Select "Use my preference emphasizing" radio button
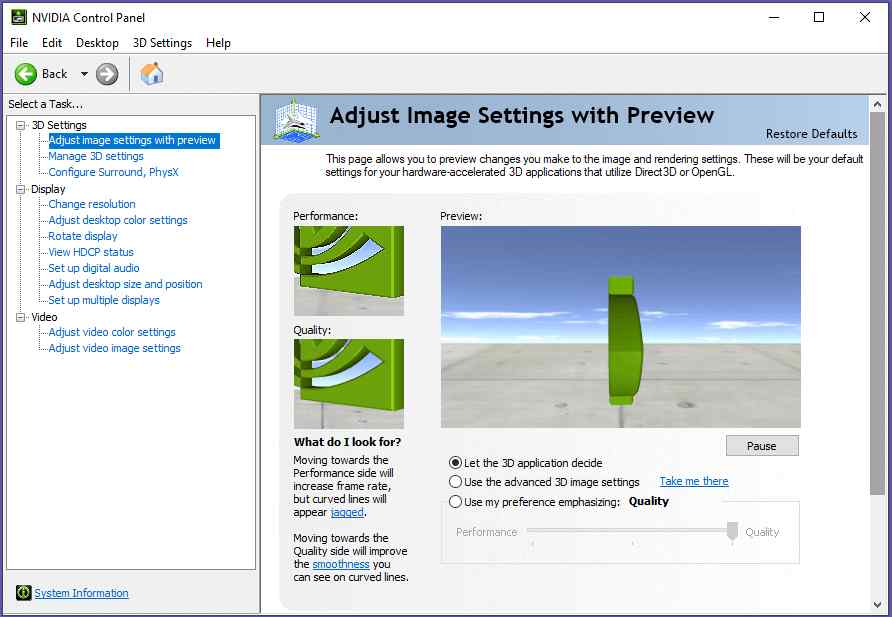The width and height of the screenshot is (892, 617). tap(456, 502)
